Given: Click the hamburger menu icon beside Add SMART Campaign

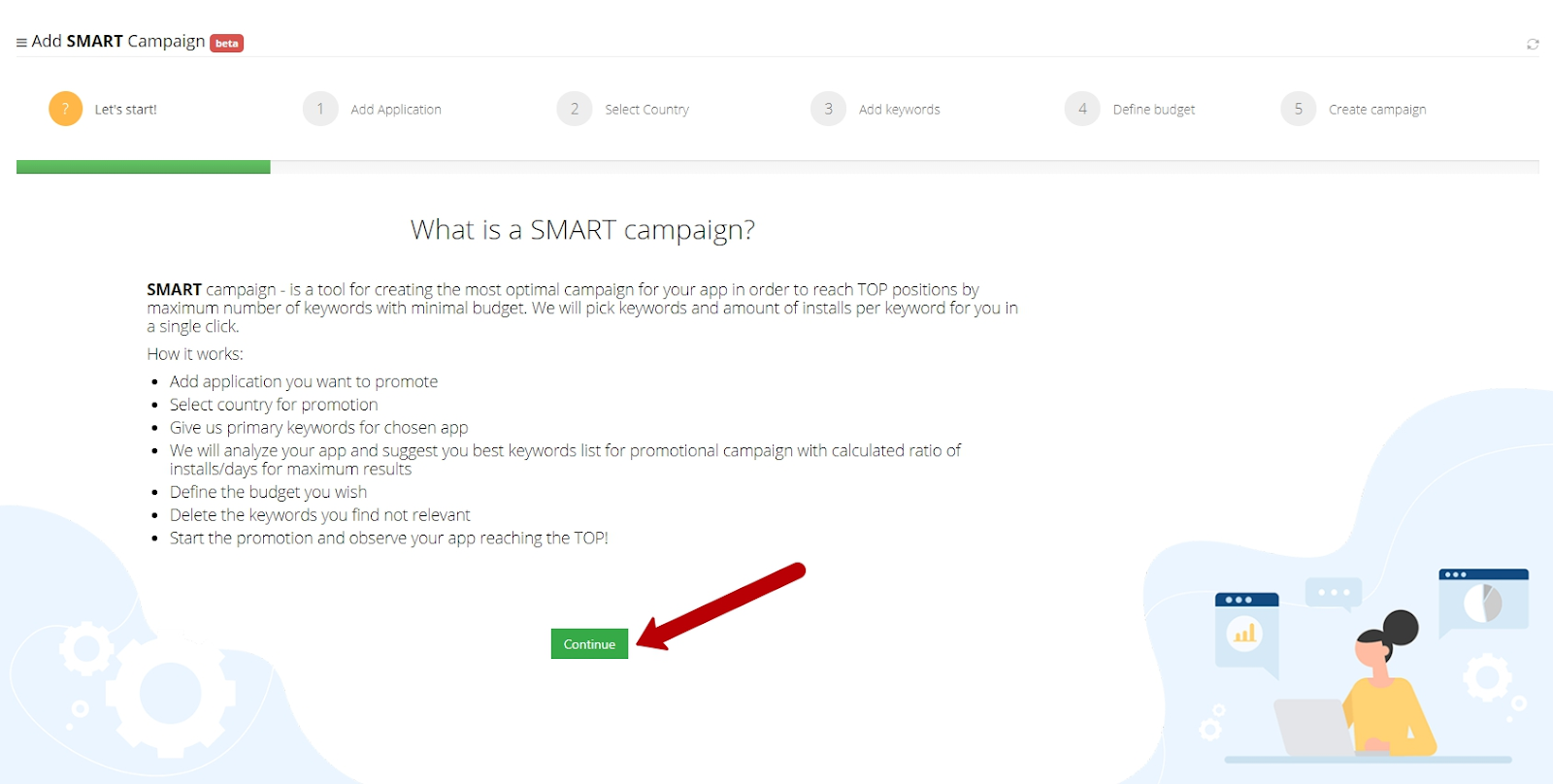Looking at the screenshot, I should (21, 43).
